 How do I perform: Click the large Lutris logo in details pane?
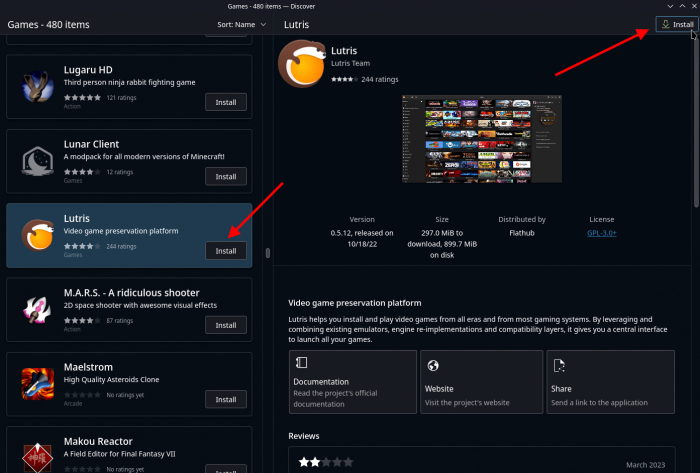coord(302,64)
